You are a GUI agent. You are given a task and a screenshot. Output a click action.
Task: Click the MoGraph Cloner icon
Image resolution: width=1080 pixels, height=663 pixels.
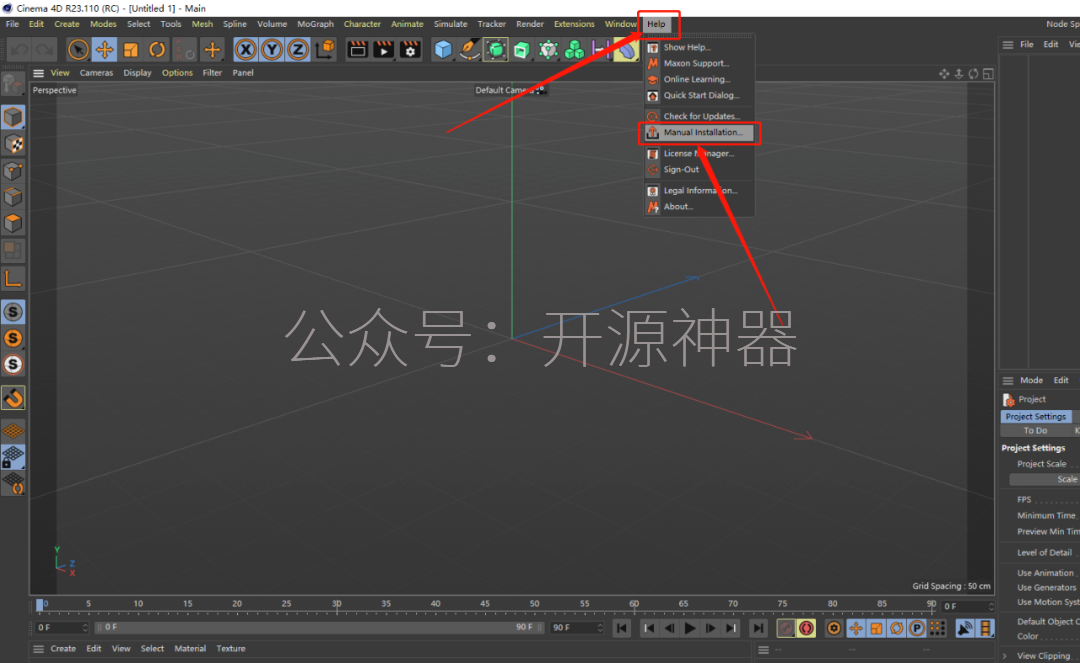[574, 50]
